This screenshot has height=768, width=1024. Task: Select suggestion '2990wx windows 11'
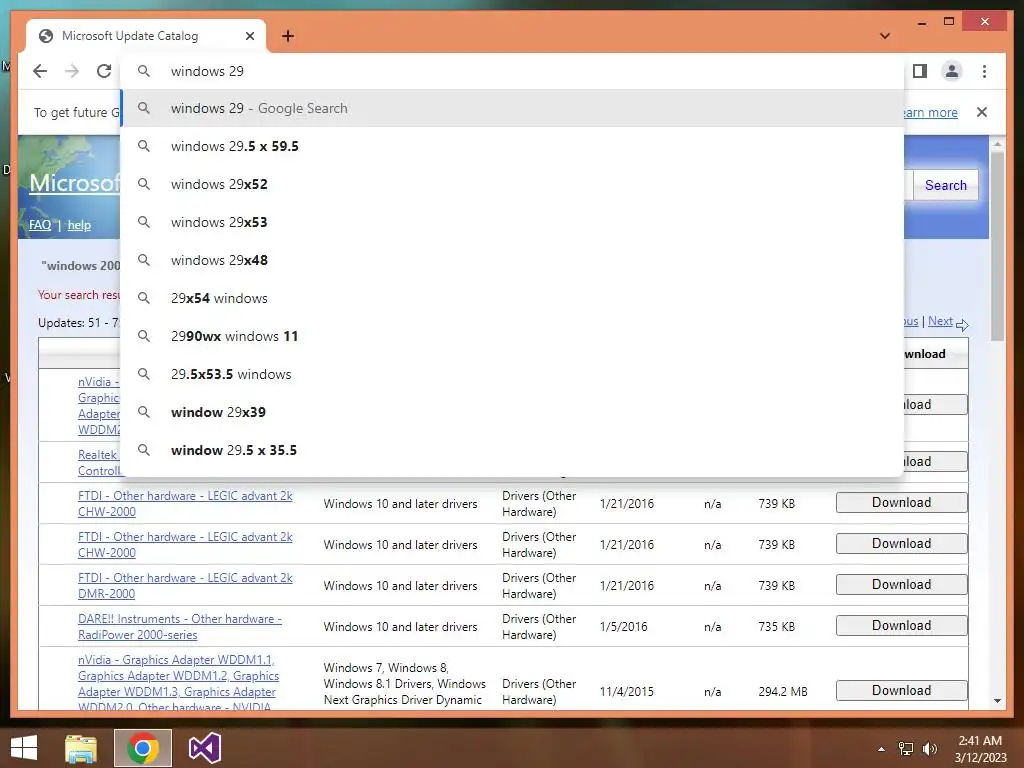click(513, 336)
